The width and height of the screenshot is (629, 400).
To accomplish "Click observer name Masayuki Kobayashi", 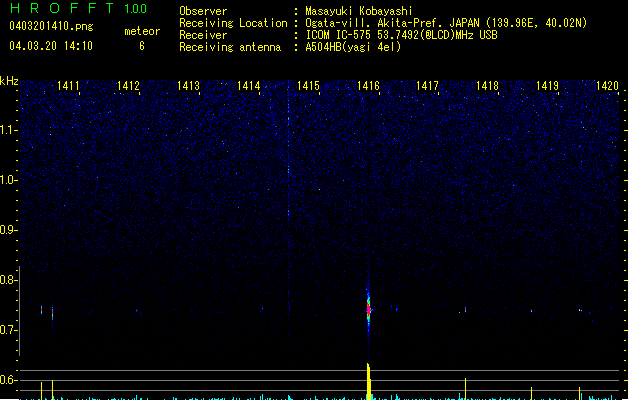I will tap(359, 11).
